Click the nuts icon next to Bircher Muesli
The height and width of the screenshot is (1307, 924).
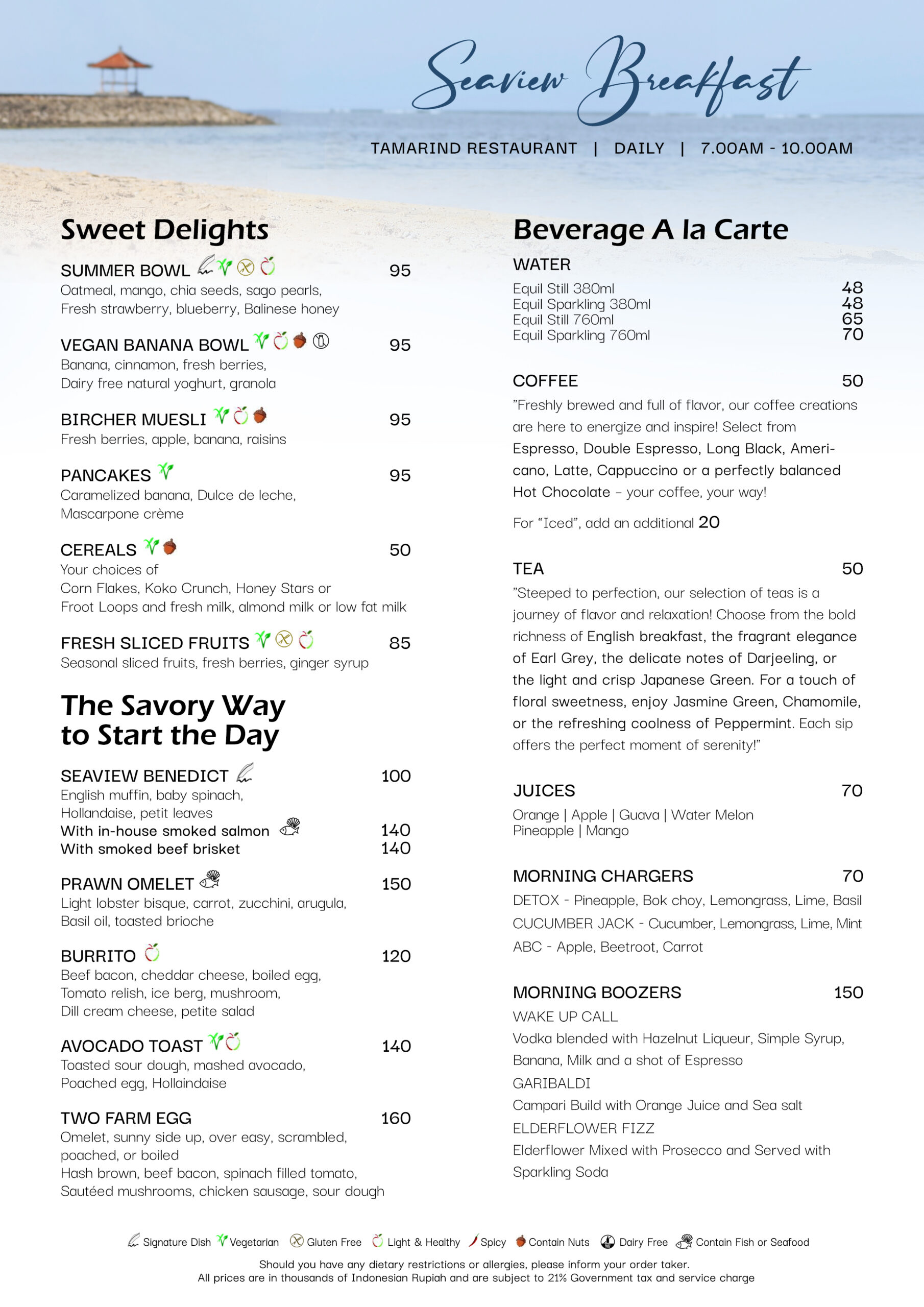click(260, 416)
